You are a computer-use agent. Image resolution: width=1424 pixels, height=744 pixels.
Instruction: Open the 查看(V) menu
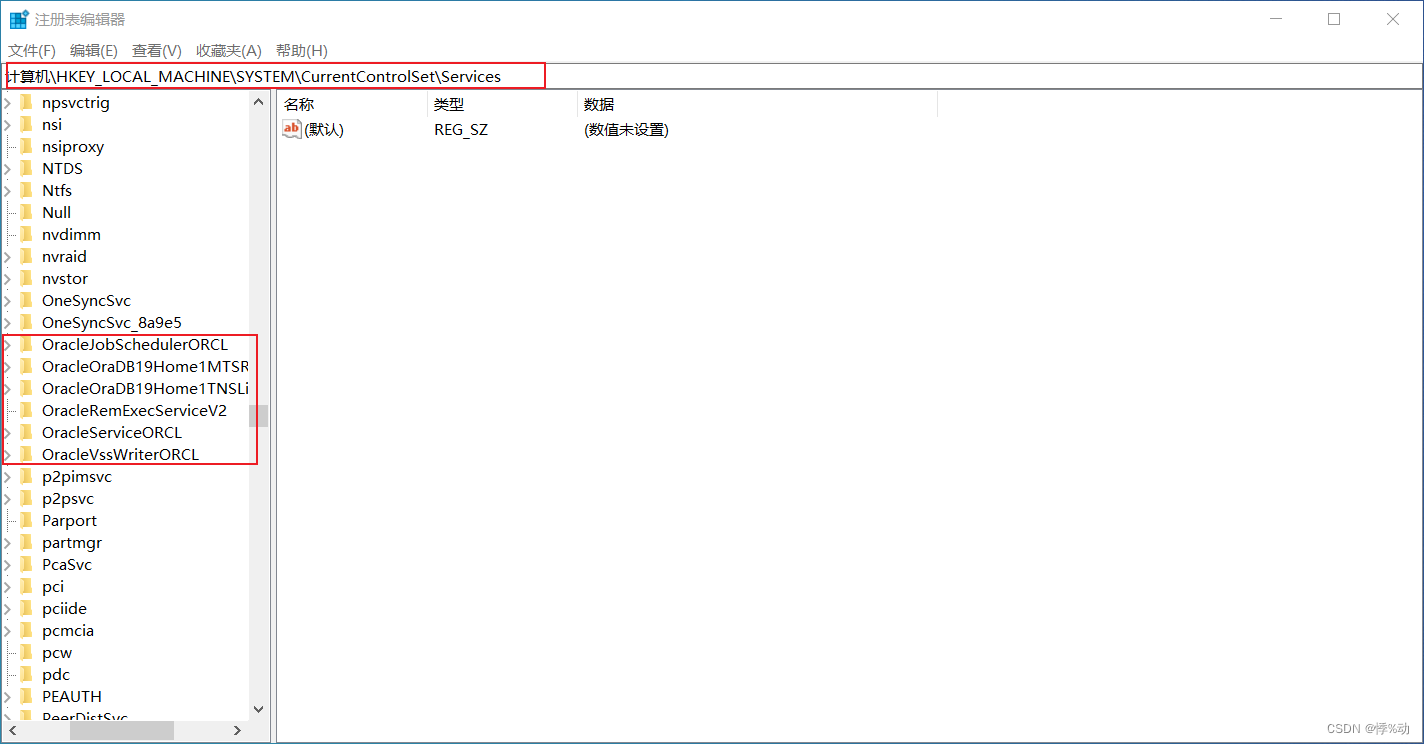click(157, 50)
